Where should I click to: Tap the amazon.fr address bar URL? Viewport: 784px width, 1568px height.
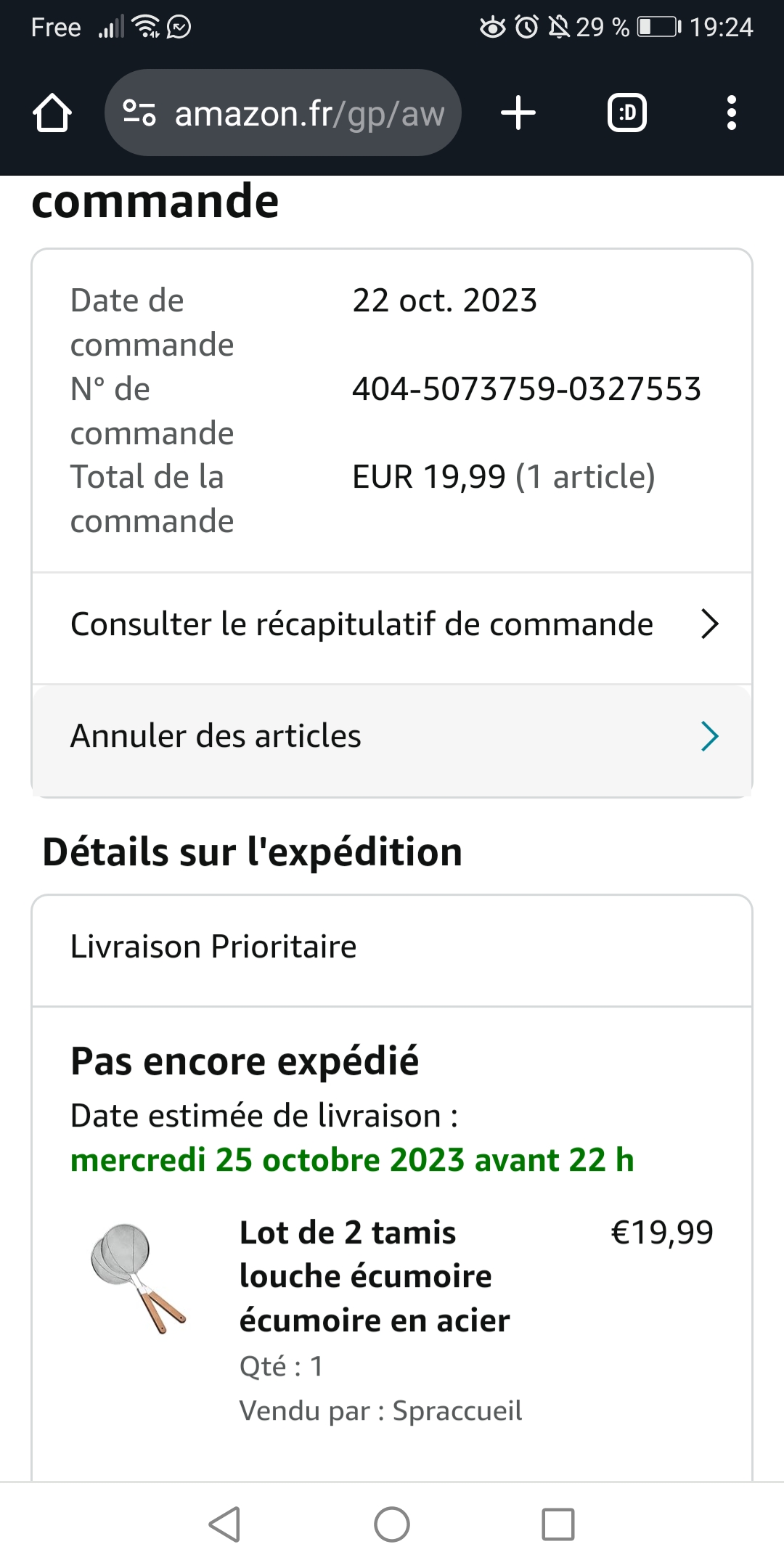point(309,114)
